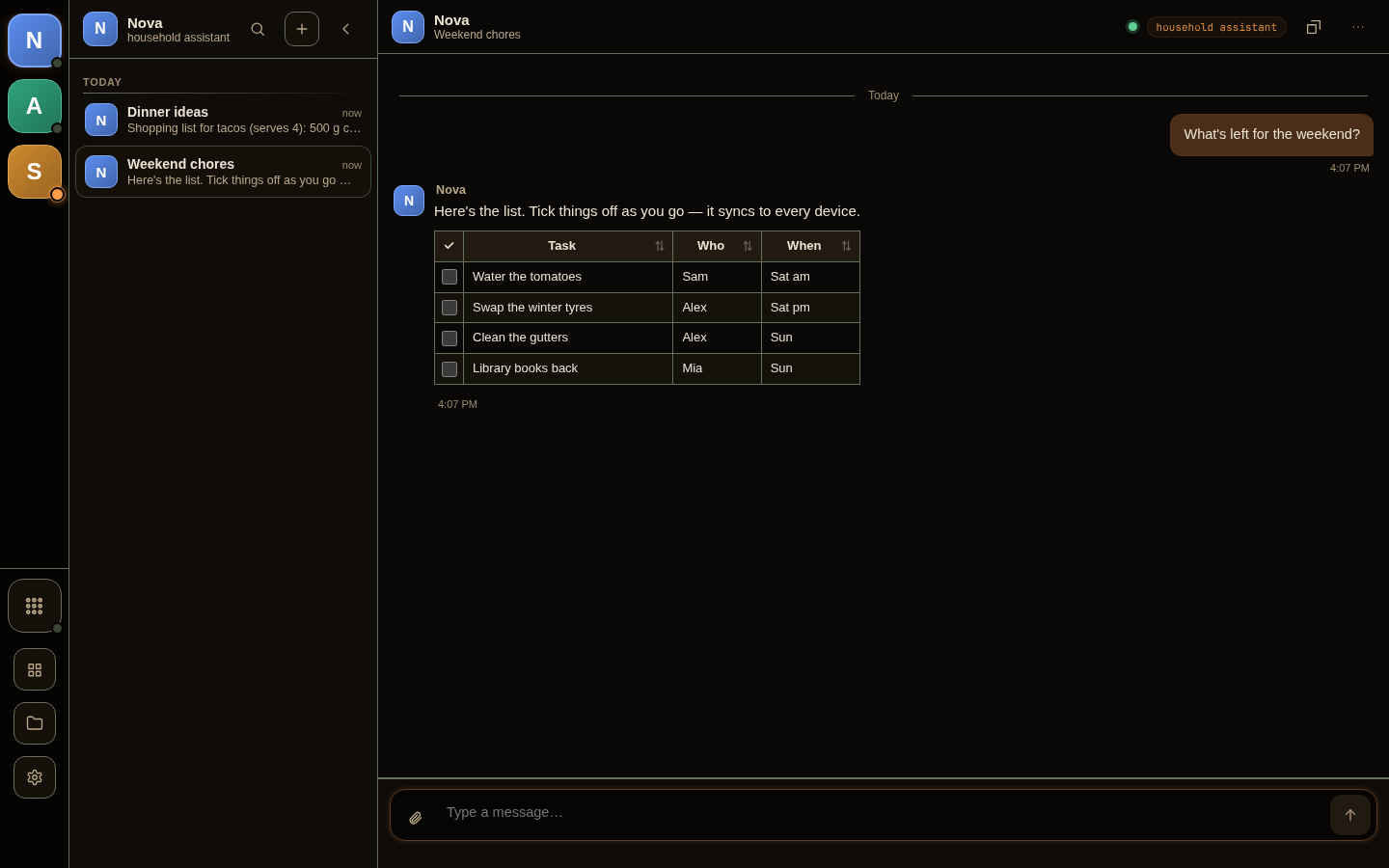Switch to the orange S assistant avatar
Image resolution: width=1389 pixels, height=868 pixels.
pos(35,172)
